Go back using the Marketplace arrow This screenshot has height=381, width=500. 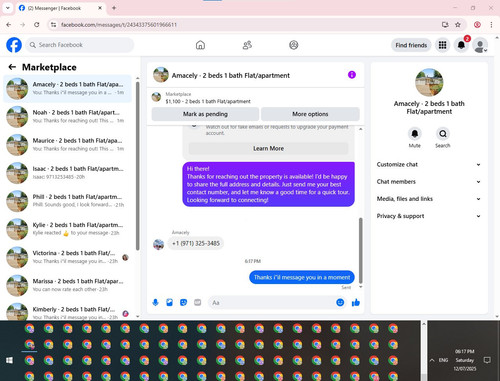click(12, 67)
